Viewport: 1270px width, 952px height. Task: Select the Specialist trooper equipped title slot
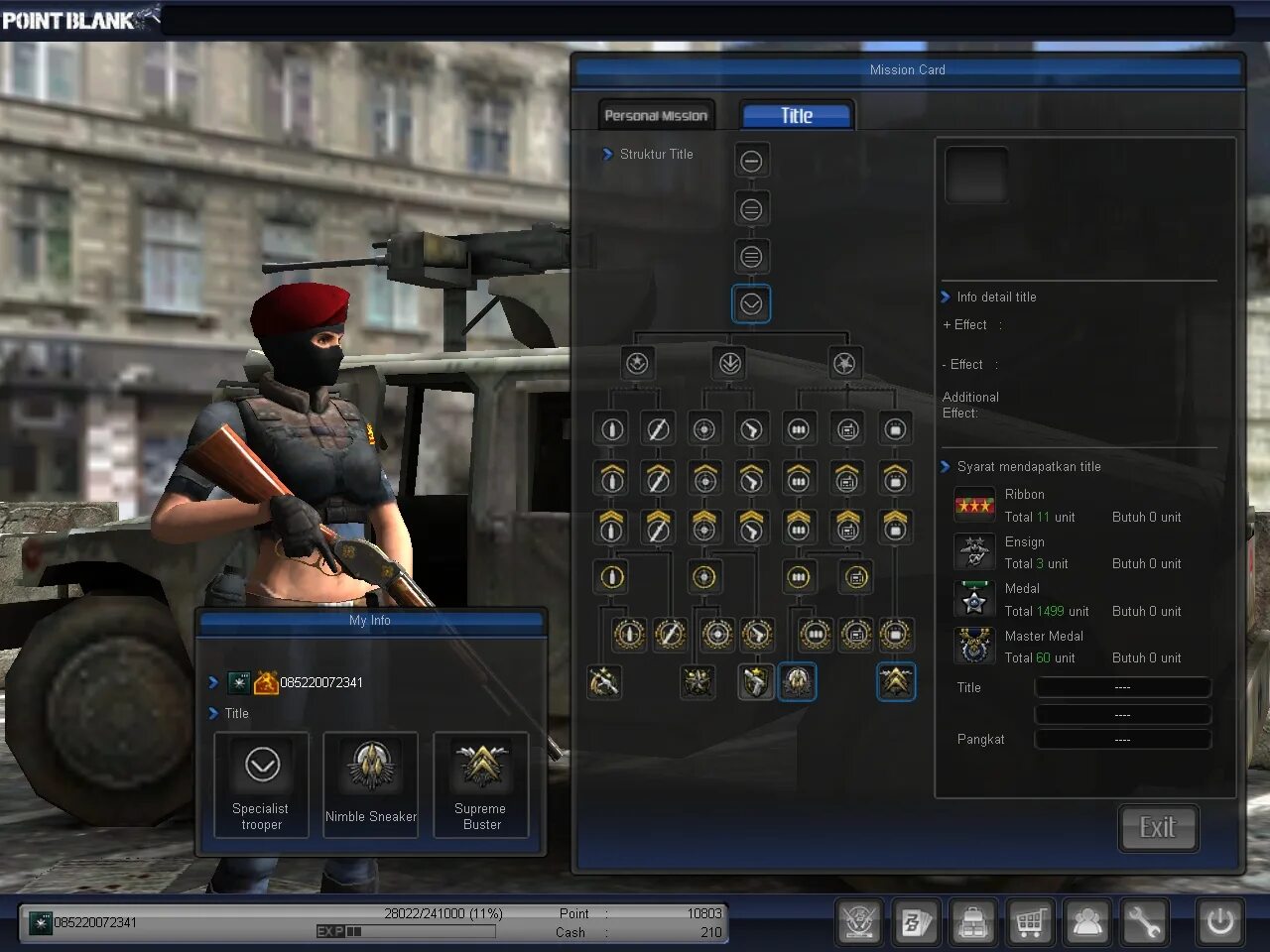pyautogui.click(x=261, y=784)
